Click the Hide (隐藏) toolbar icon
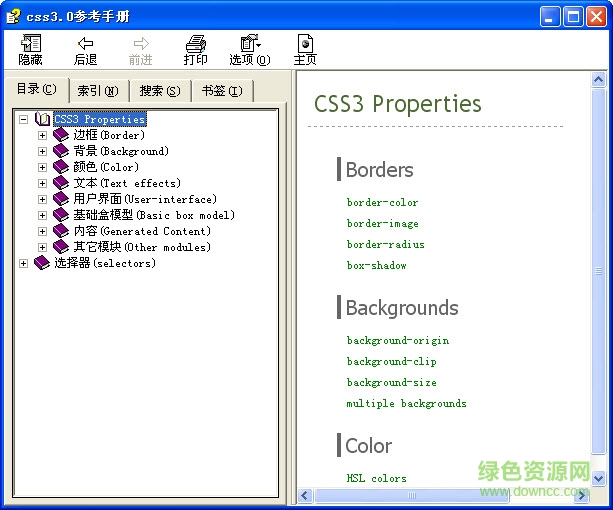The height and width of the screenshot is (510, 613). pyautogui.click(x=30, y=43)
